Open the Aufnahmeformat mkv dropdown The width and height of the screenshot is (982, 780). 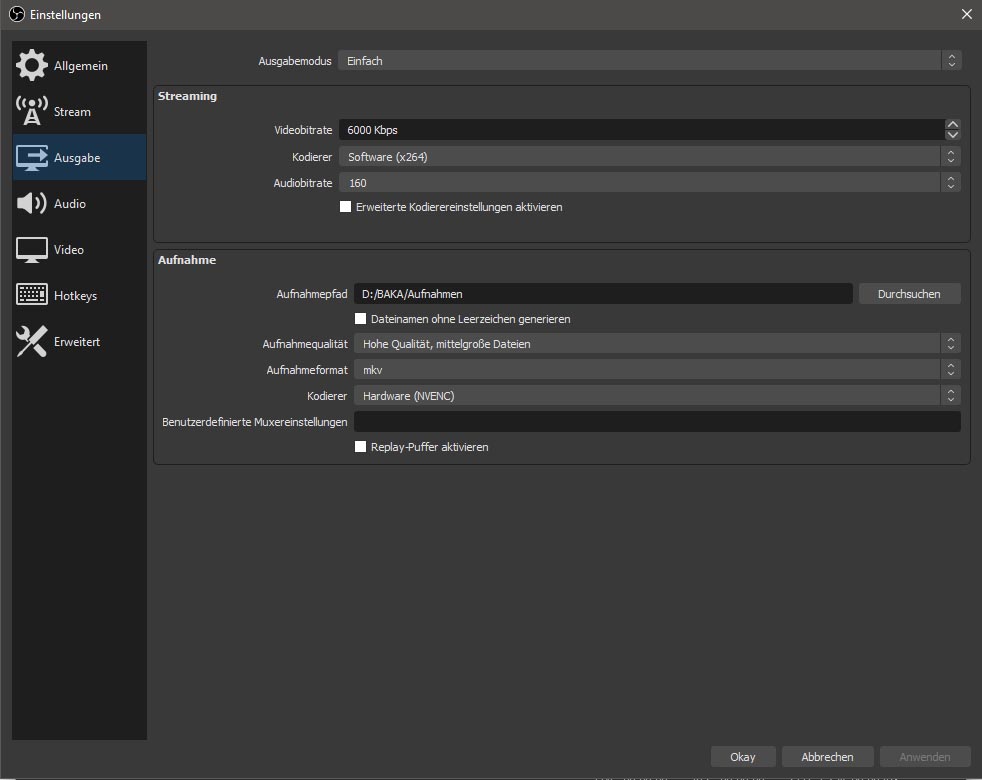pos(656,370)
